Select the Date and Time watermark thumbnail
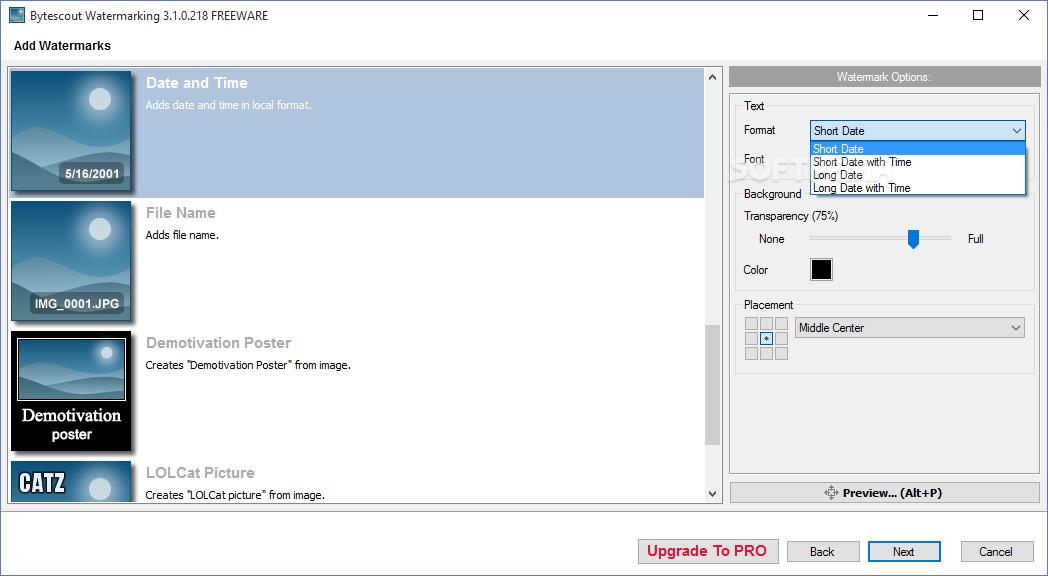Screen dimensions: 1048x576 [x=71, y=131]
